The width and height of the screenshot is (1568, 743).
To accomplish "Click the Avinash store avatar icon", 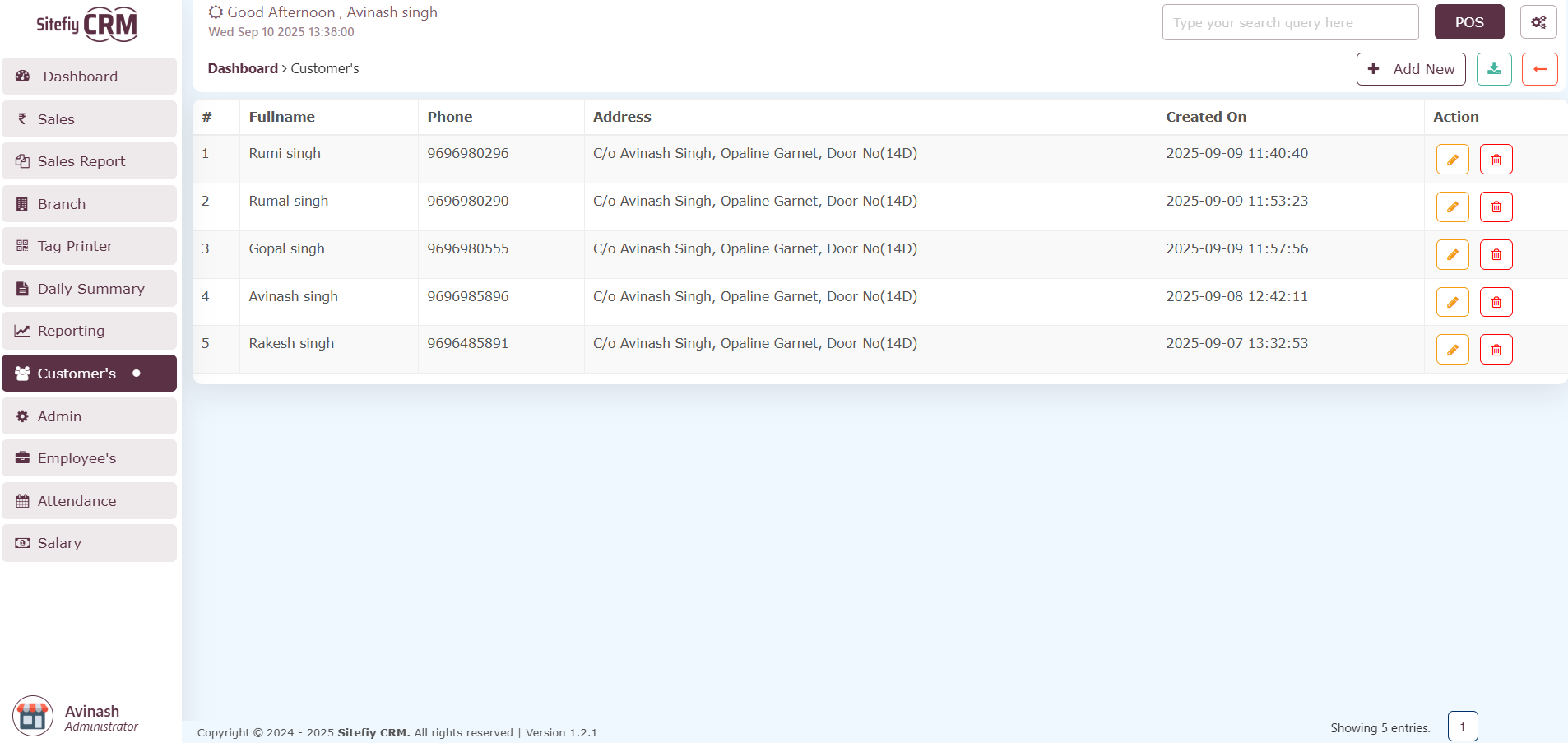I will click(x=33, y=716).
